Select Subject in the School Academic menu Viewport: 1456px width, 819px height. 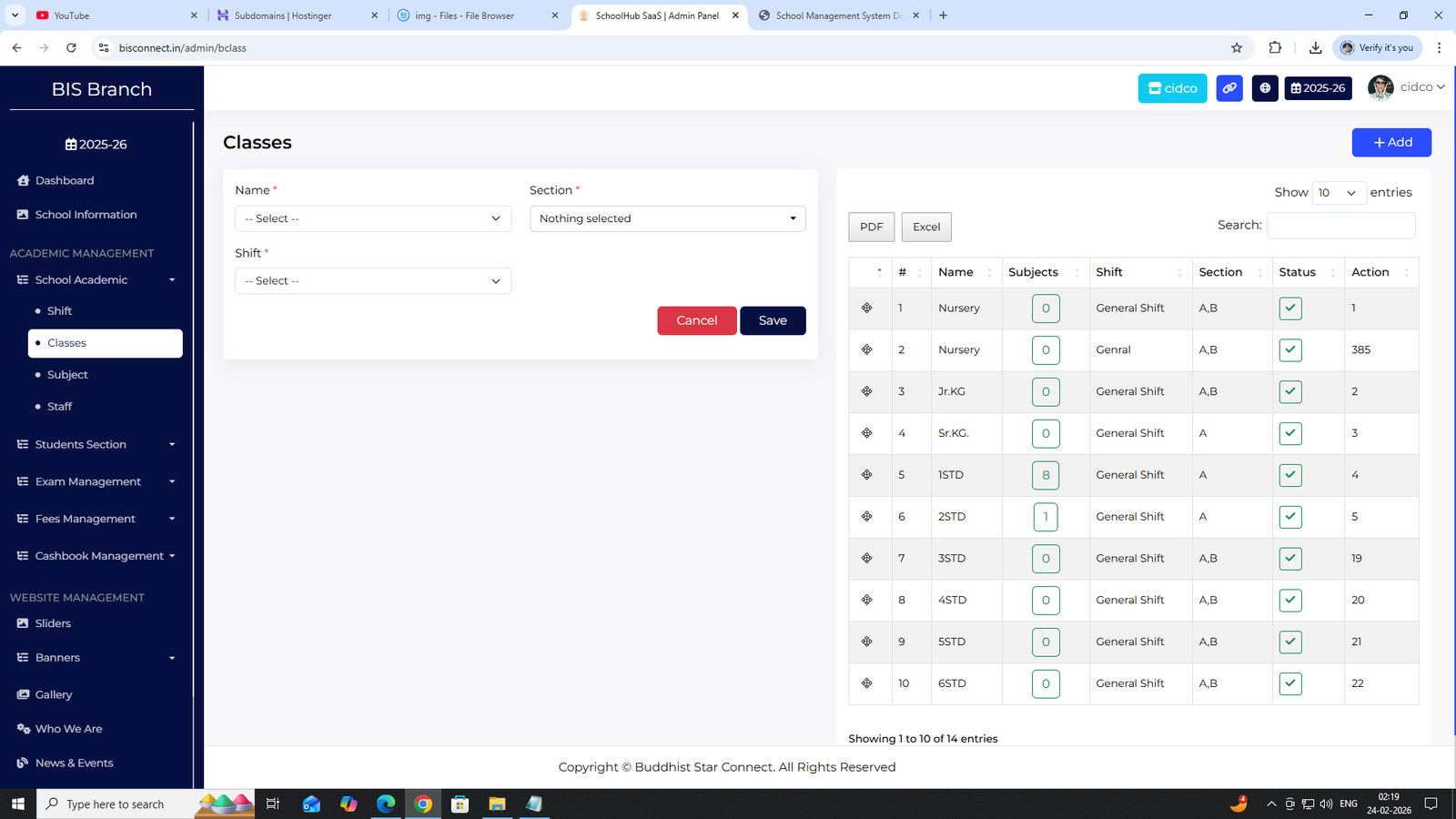66,374
